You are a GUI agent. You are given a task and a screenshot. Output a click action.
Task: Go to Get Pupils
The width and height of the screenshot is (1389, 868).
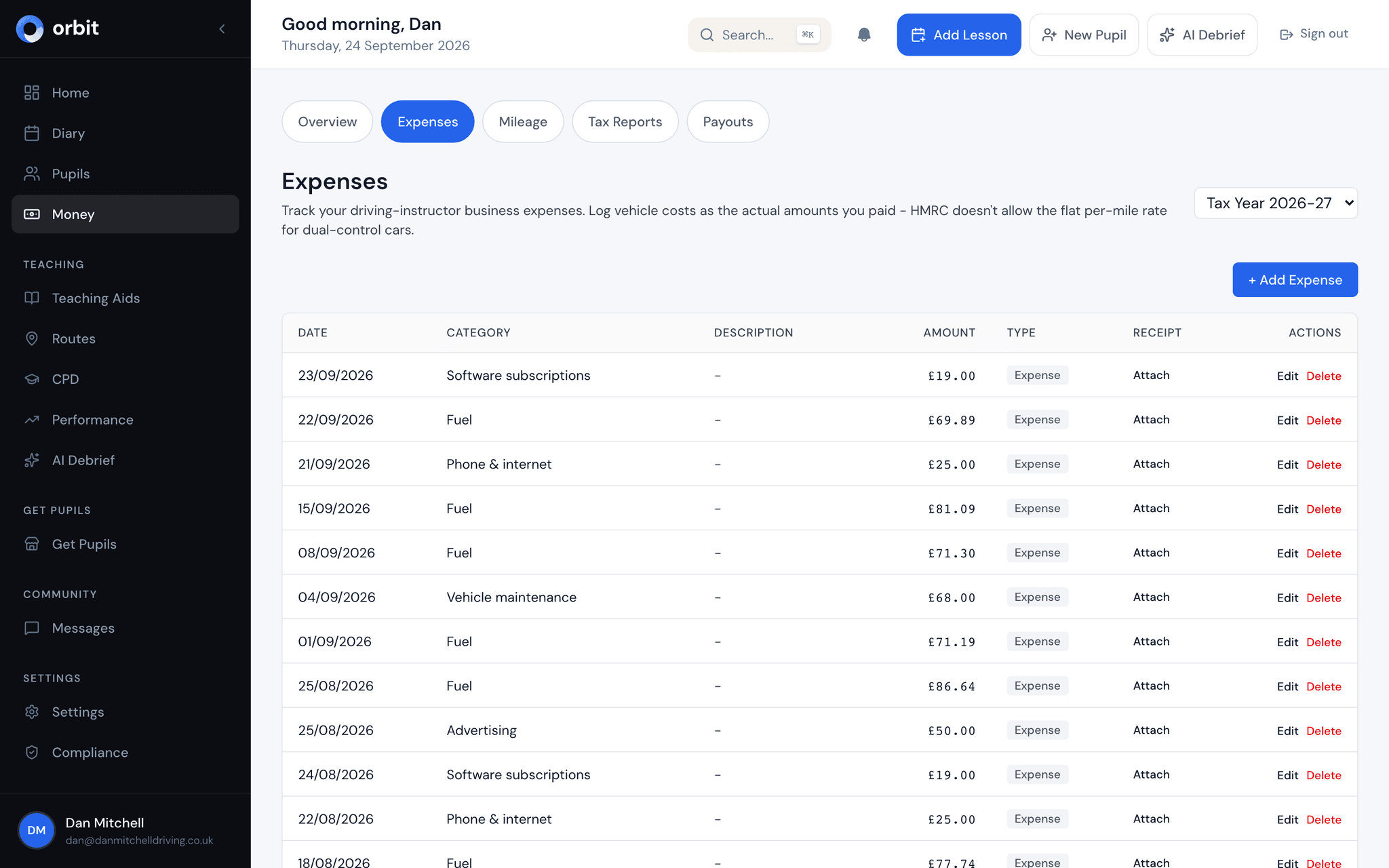click(125, 545)
